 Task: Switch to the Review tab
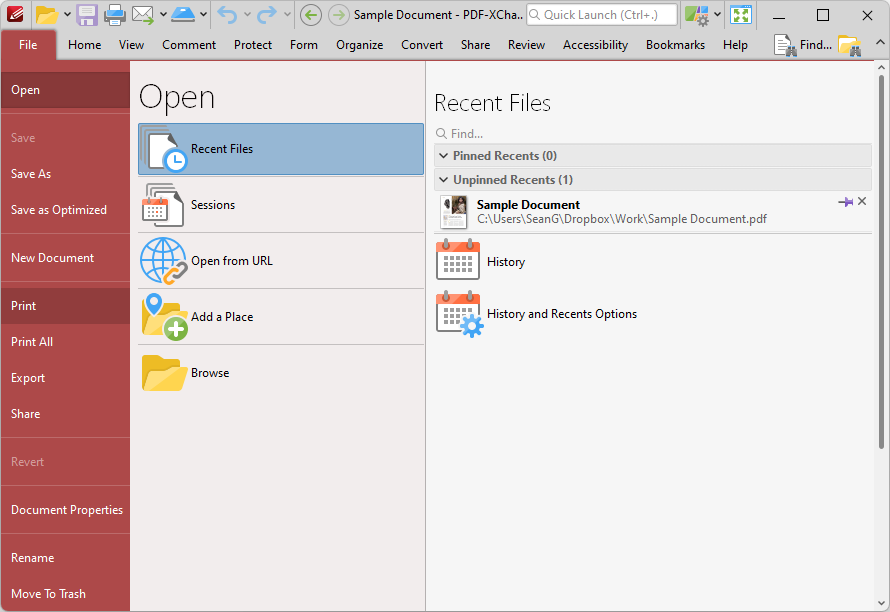click(526, 45)
